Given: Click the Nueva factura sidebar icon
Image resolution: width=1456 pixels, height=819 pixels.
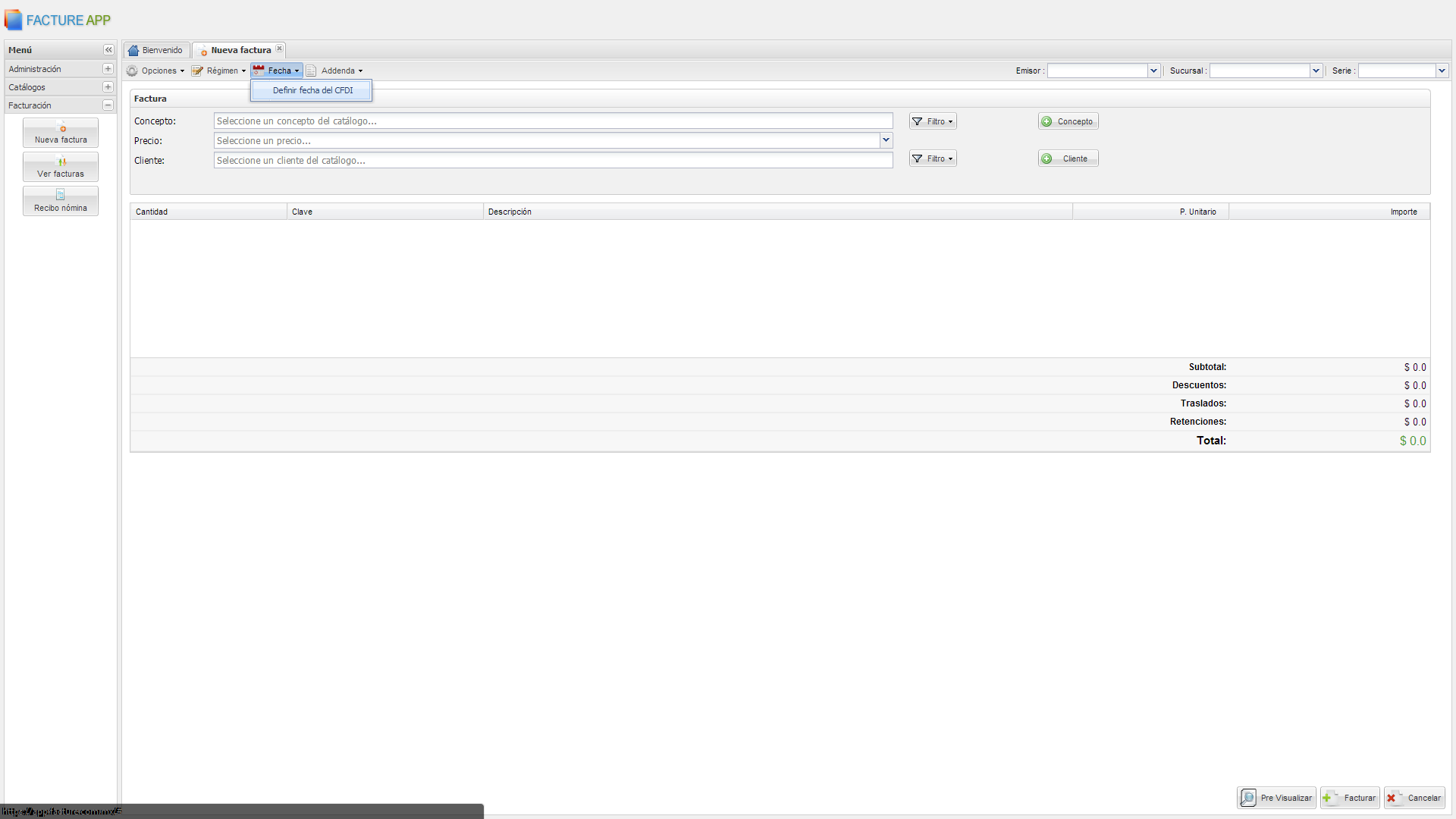Looking at the screenshot, I should click(61, 133).
